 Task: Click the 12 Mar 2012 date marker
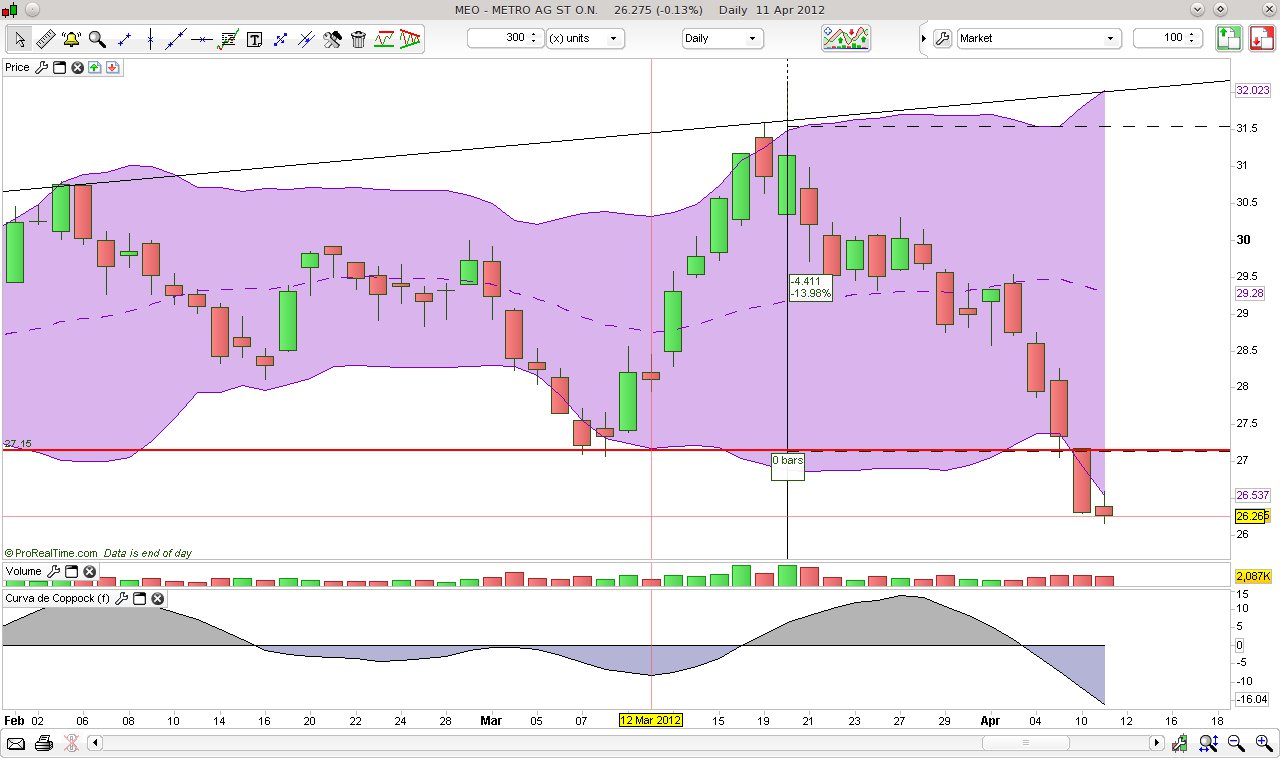click(x=651, y=719)
